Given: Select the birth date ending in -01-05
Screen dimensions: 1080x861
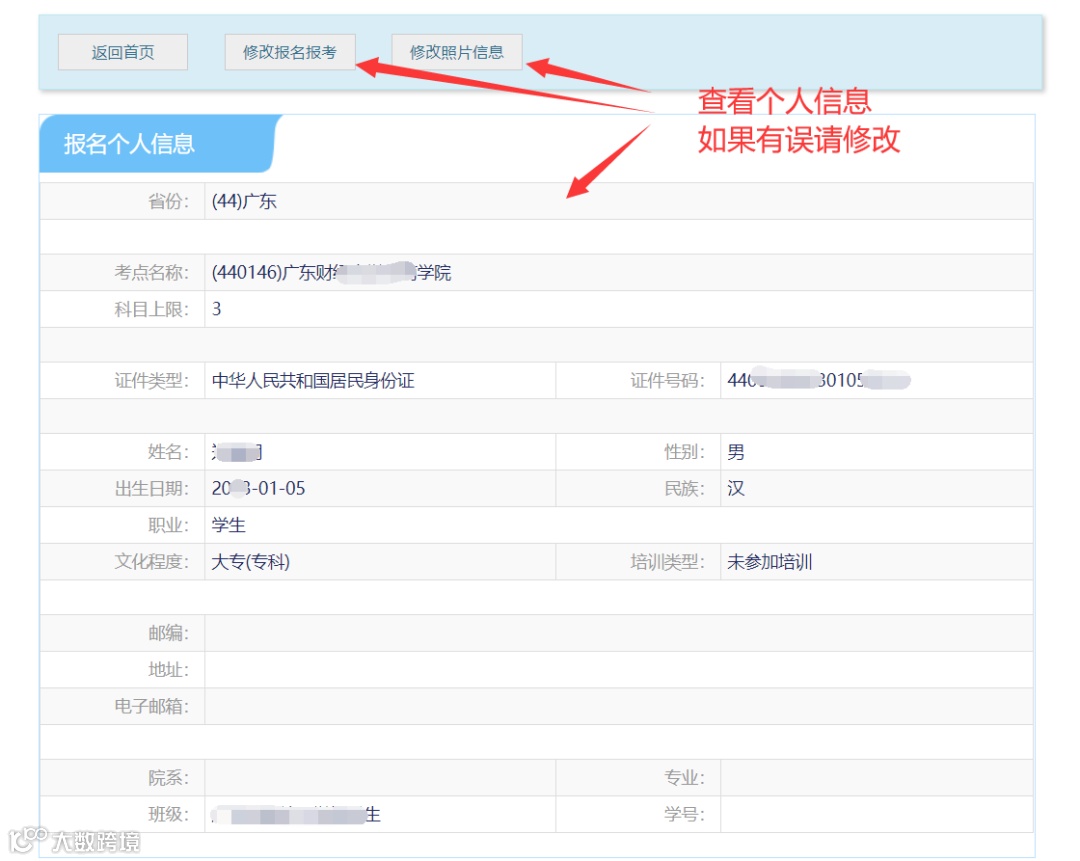Looking at the screenshot, I should (258, 488).
